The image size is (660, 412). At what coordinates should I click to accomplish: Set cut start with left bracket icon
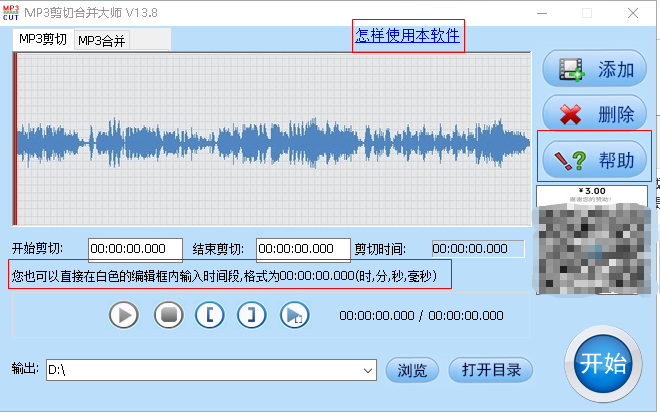click(210, 315)
